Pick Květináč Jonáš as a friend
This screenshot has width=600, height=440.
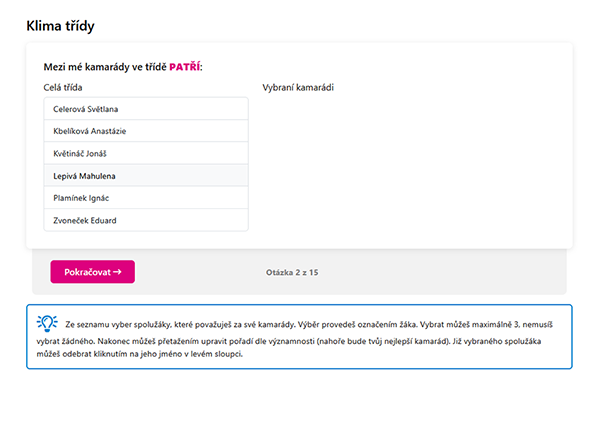coord(146,153)
